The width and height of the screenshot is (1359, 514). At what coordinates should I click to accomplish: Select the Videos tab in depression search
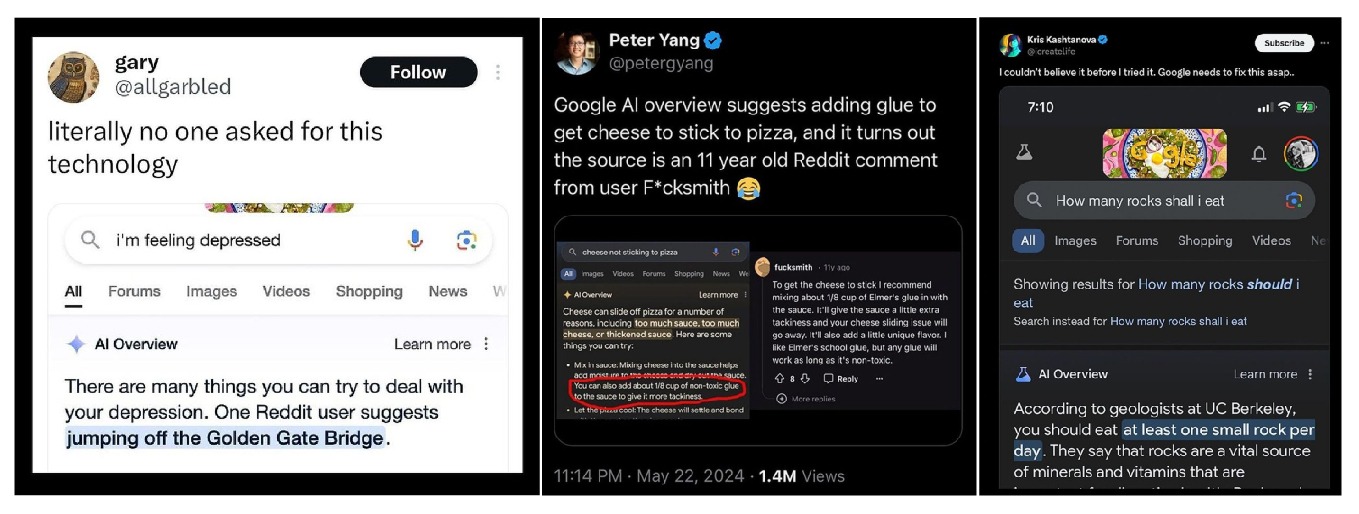(x=286, y=292)
